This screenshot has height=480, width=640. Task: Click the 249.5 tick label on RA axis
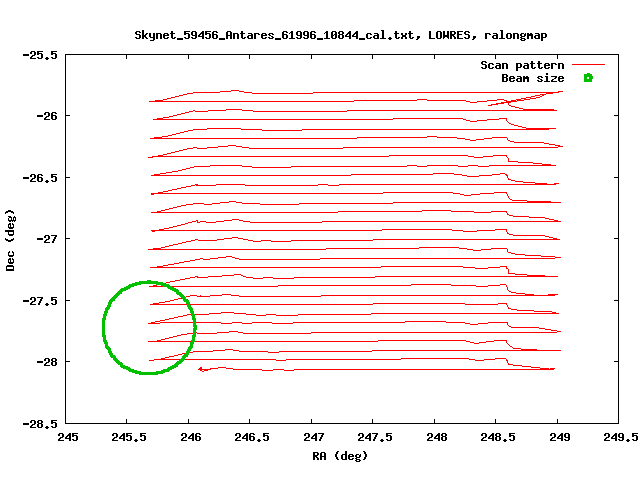click(621, 437)
